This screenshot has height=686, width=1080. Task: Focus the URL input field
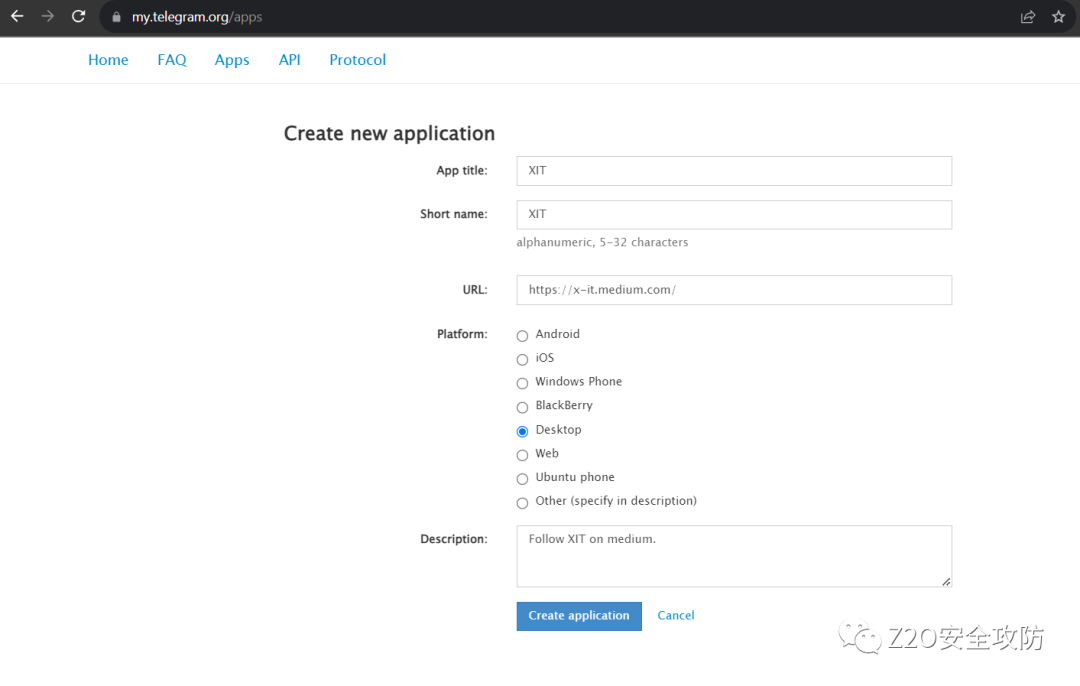point(734,290)
